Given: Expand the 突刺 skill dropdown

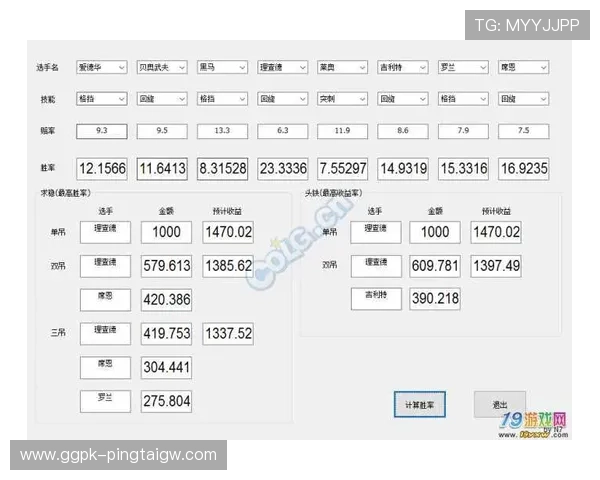Looking at the screenshot, I should click(342, 99).
